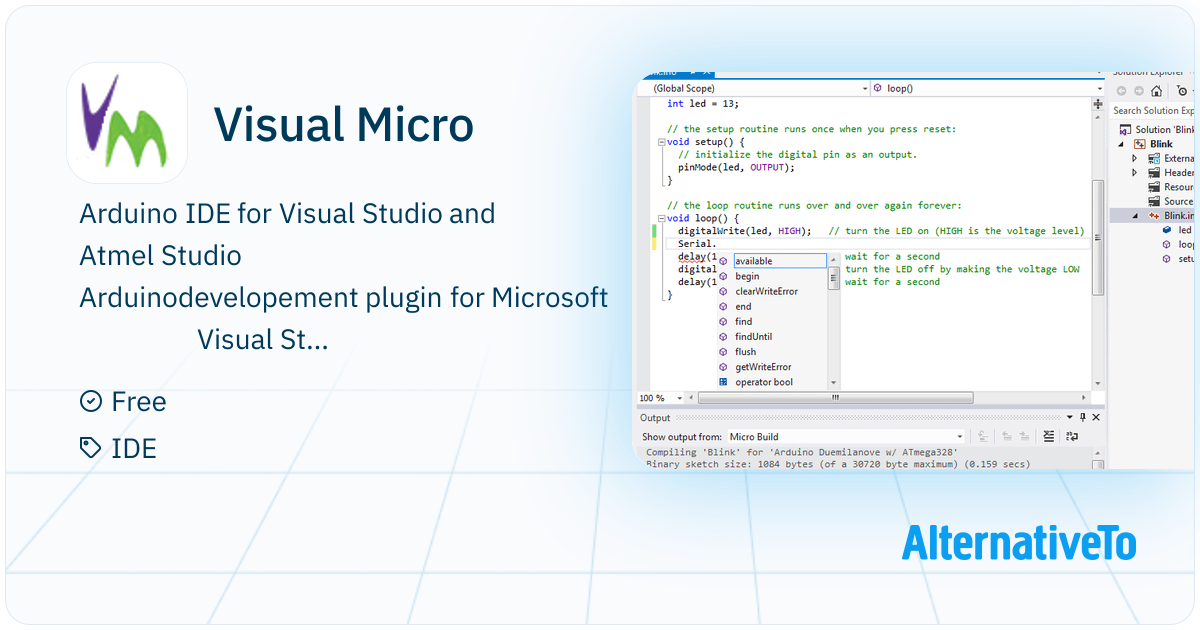Click the method icon beside 'begin'
Image resolution: width=1200 pixels, height=630 pixels.
[x=724, y=276]
